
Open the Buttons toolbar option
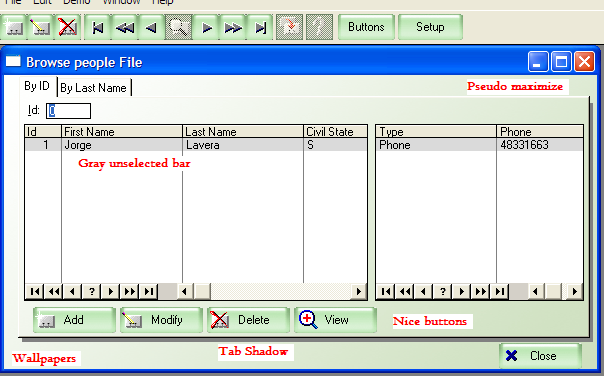(366, 27)
